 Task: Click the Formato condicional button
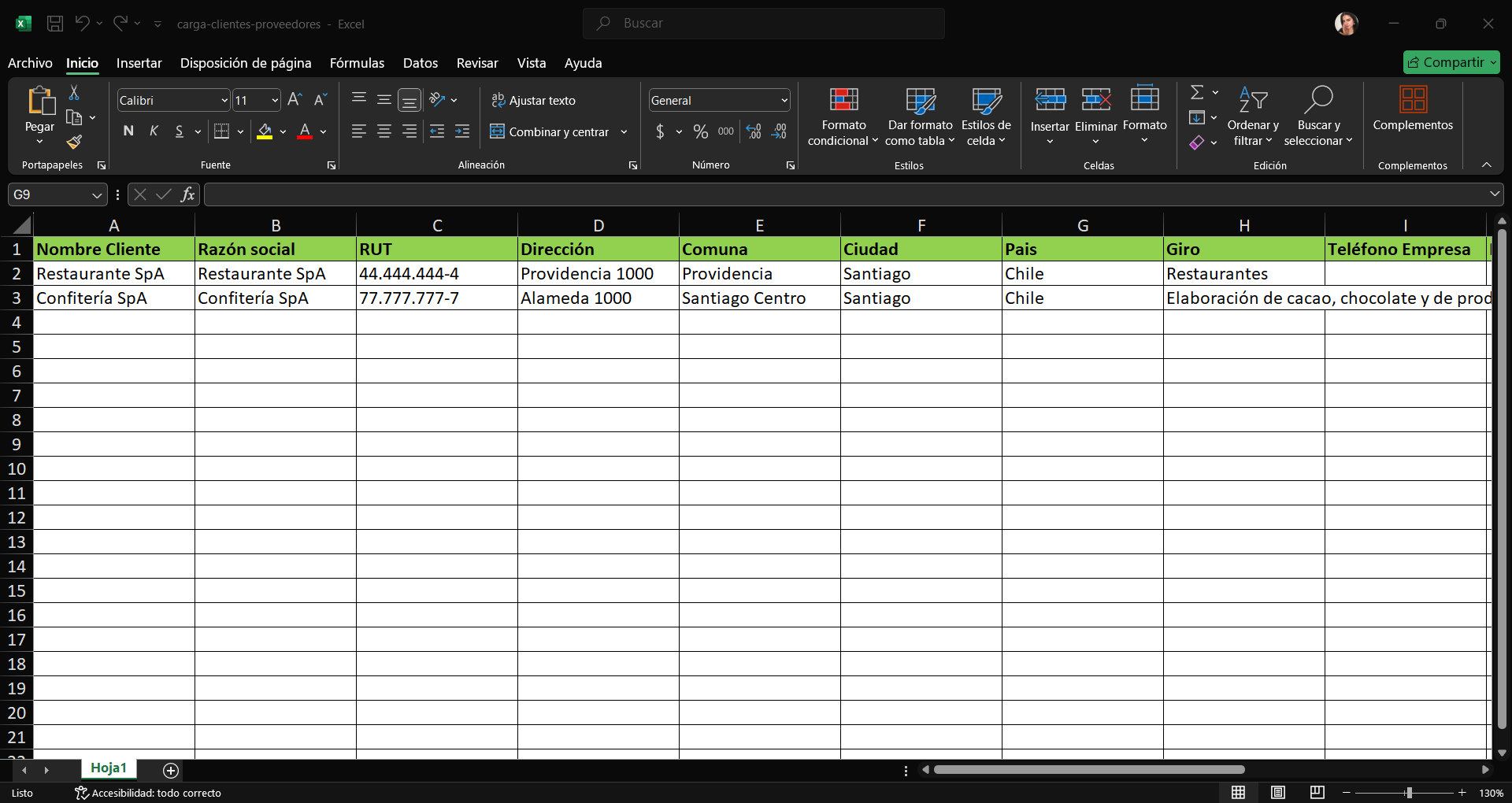pos(843,117)
